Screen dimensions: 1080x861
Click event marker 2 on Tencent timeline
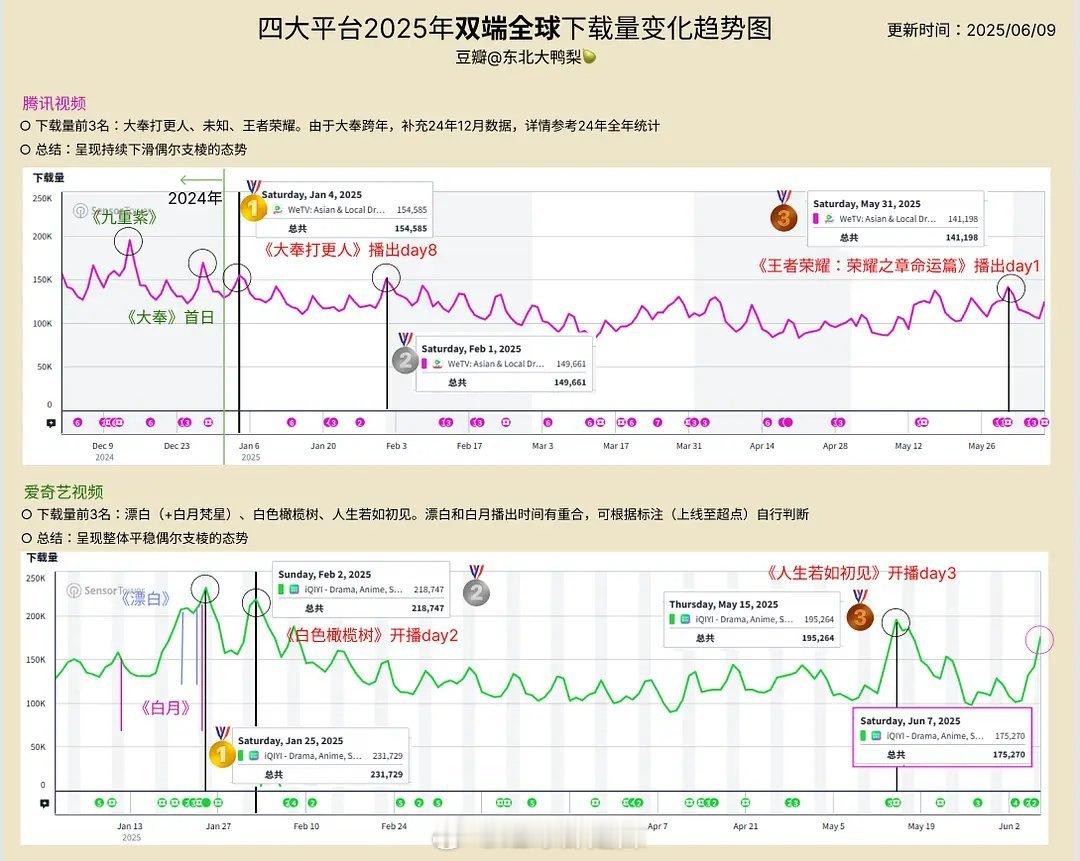(360, 422)
